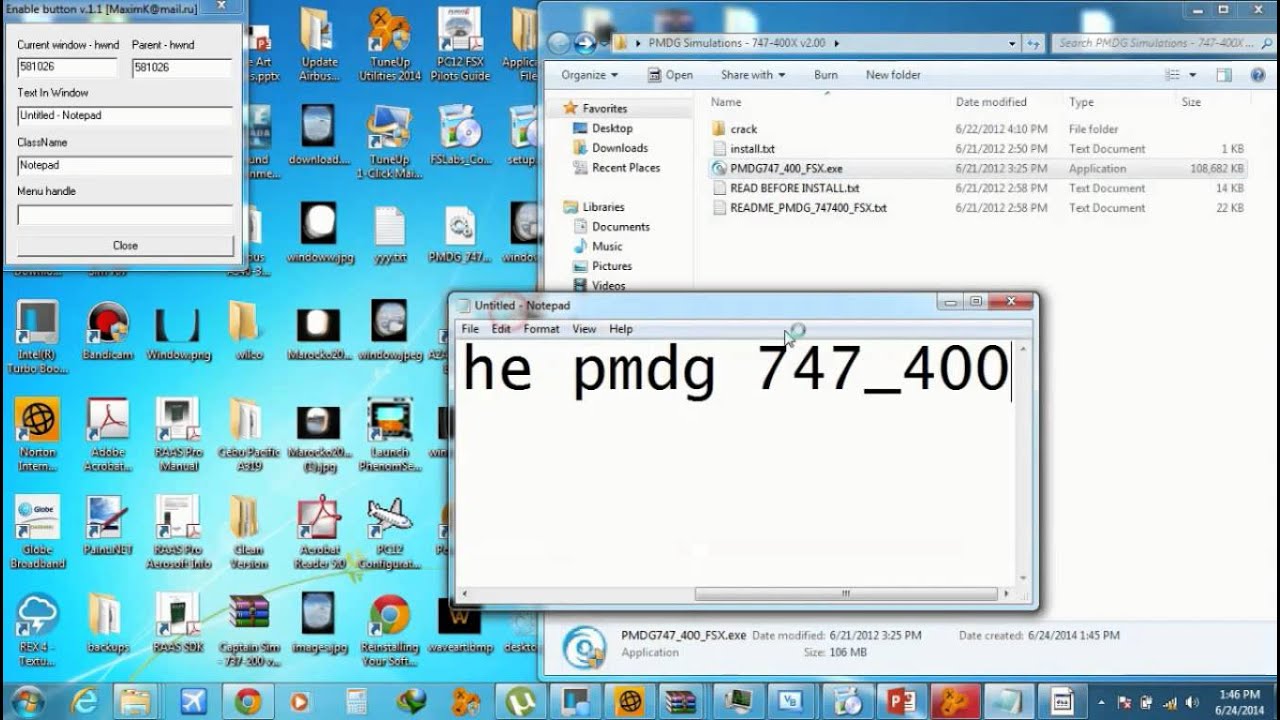The image size is (1280, 720).
Task: Open the Organize dropdown in Explorer
Action: [589, 75]
